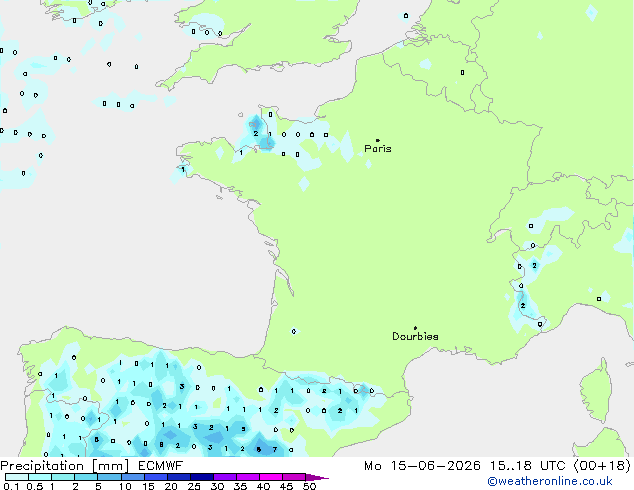Click the legend scale value '25'
Screen dimensions: 634x490
(x=194, y=486)
